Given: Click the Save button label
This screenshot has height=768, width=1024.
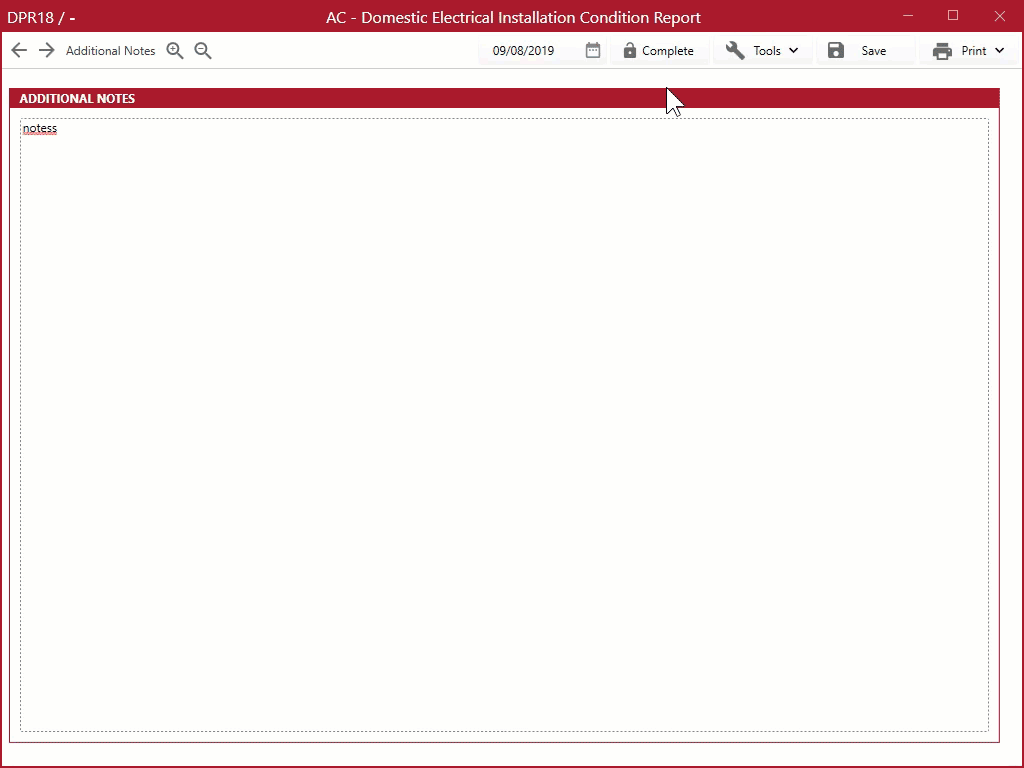Looking at the screenshot, I should pos(873,51).
